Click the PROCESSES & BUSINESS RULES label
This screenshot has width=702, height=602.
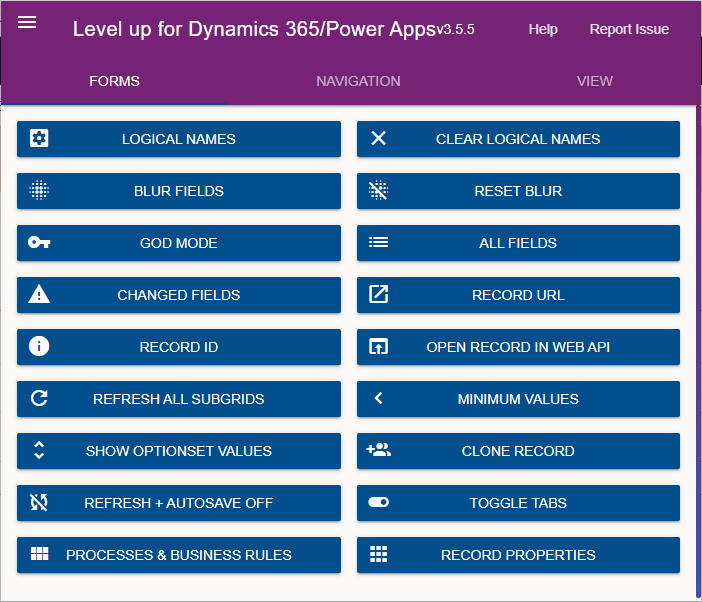coord(179,555)
